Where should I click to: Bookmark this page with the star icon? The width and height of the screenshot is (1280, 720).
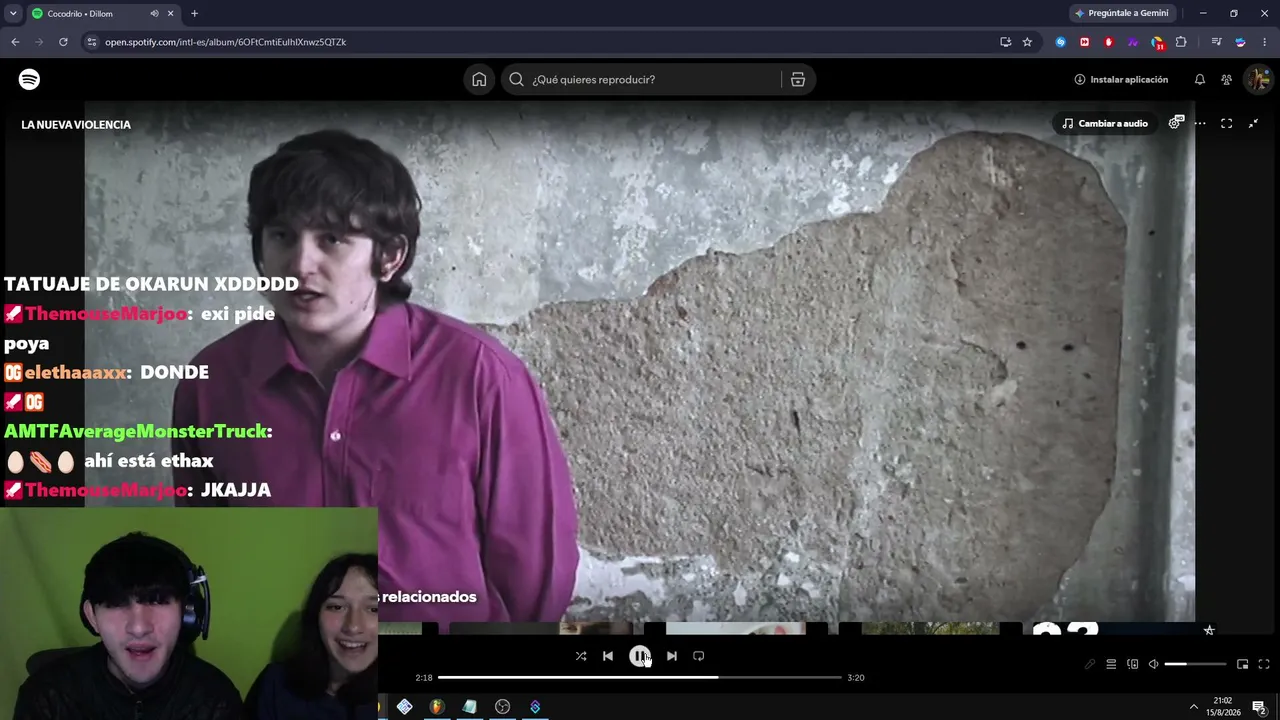click(1027, 42)
